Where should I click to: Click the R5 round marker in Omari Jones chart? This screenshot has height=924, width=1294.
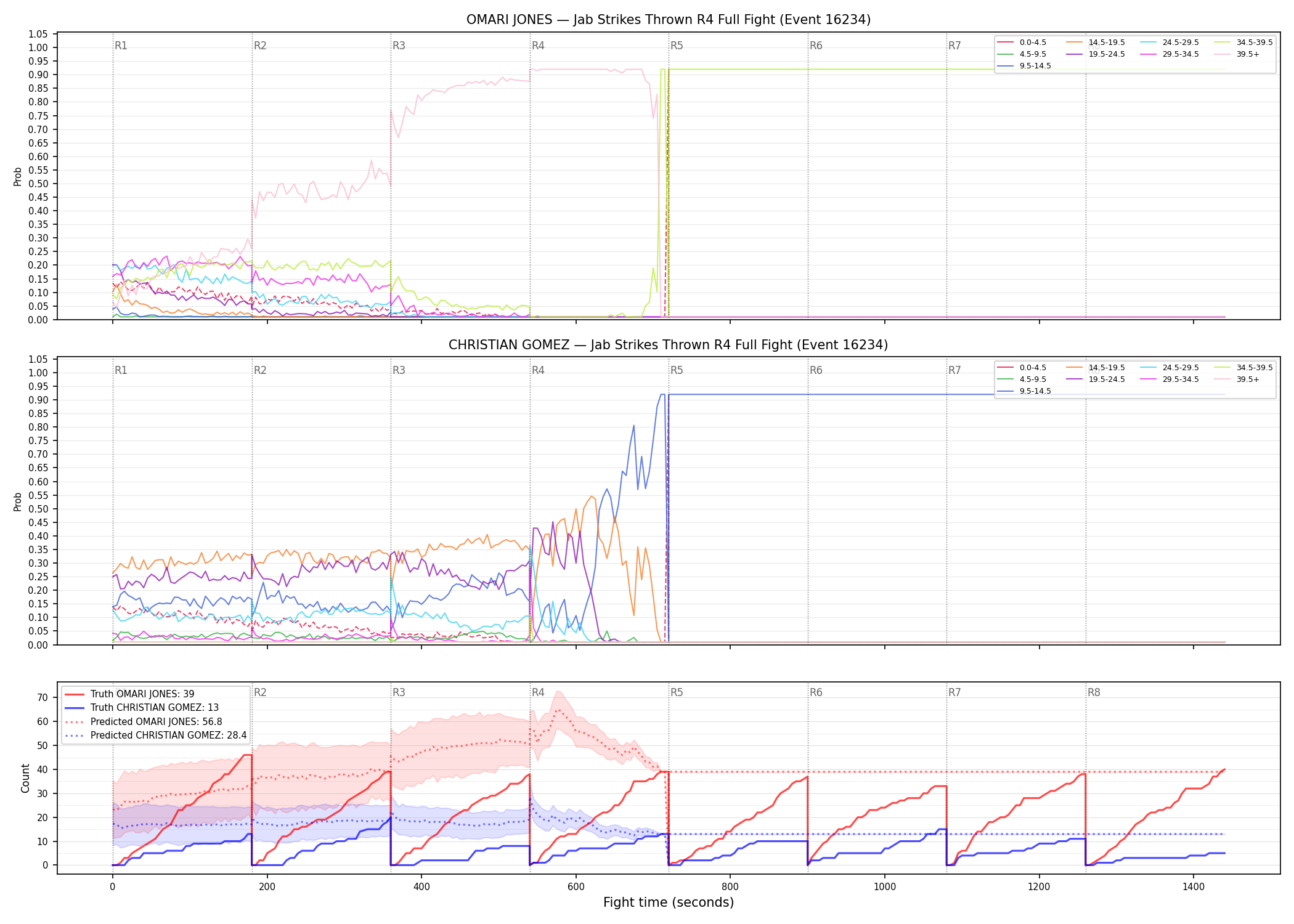click(677, 46)
